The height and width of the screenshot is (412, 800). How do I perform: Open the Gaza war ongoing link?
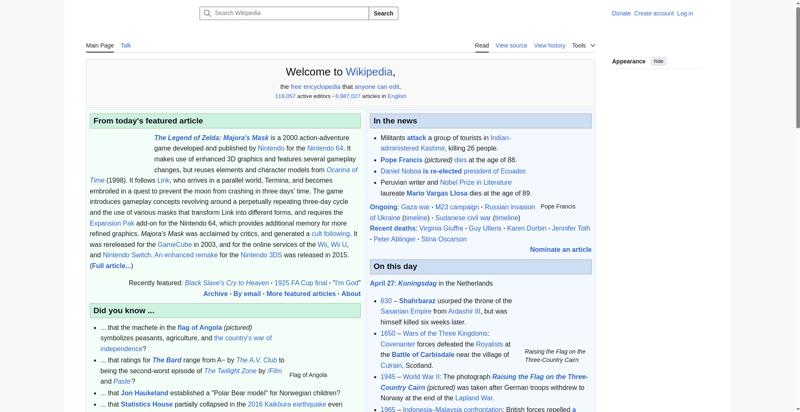click(415, 207)
